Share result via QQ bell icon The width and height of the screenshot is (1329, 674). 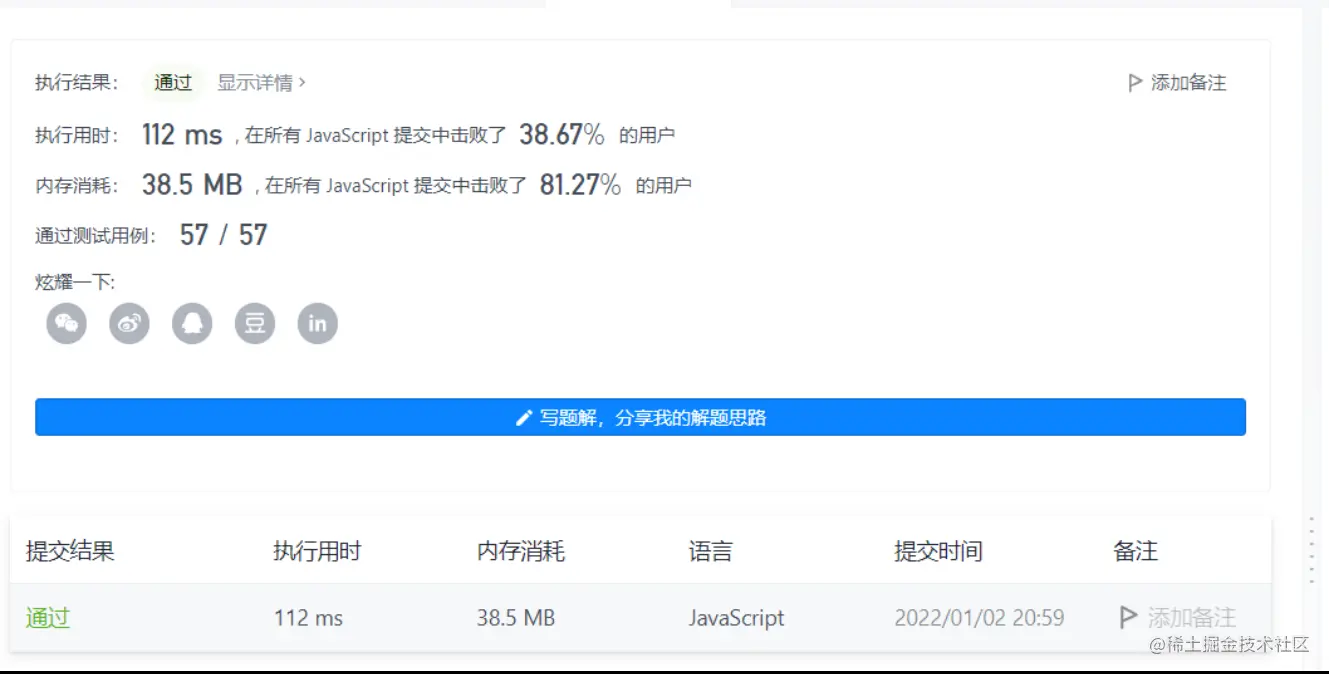coord(192,324)
